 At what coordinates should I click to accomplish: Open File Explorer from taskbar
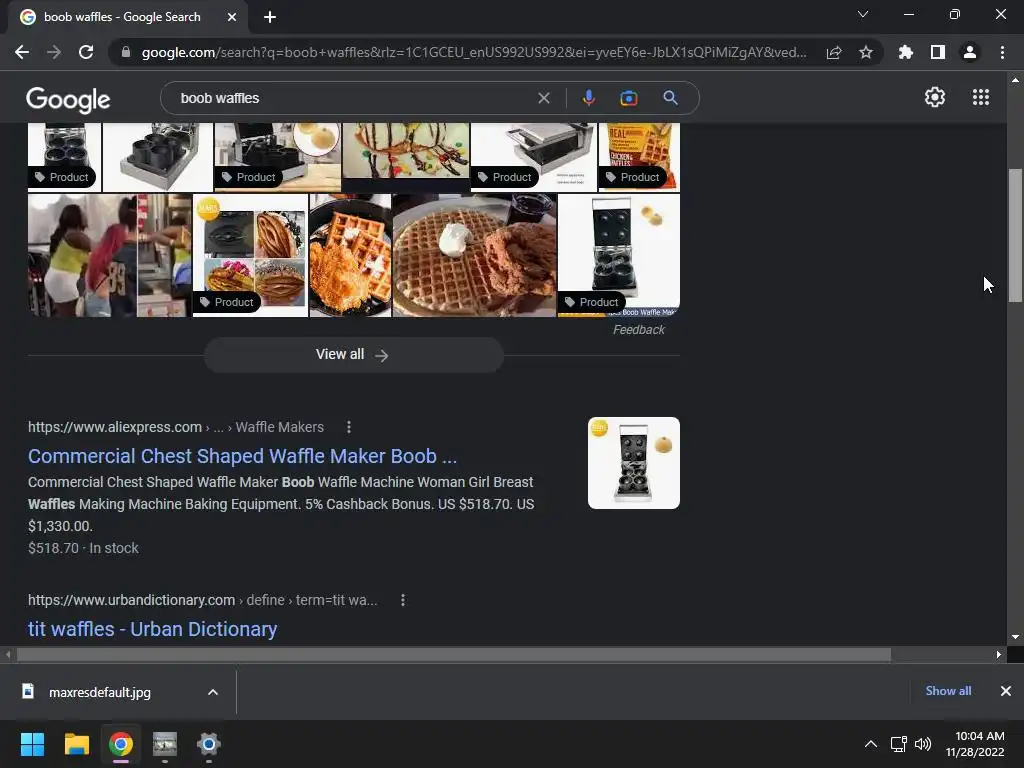click(76, 744)
